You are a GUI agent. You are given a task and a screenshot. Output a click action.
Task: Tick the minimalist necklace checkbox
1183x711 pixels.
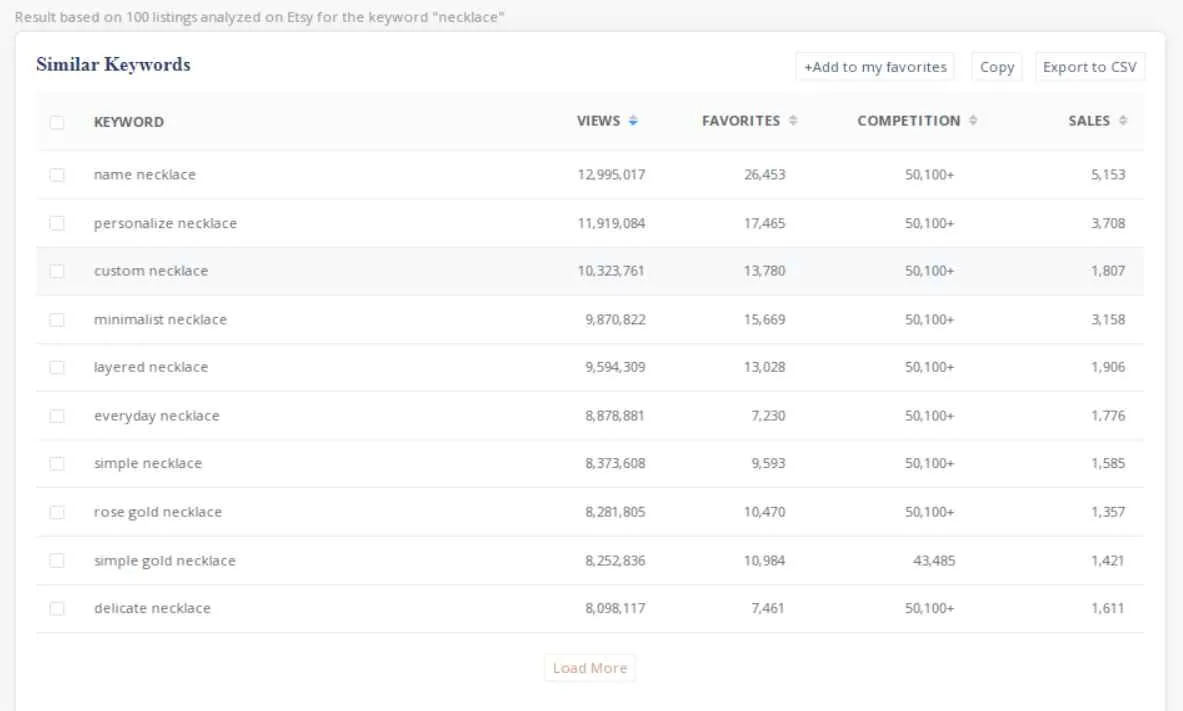pyautogui.click(x=57, y=320)
